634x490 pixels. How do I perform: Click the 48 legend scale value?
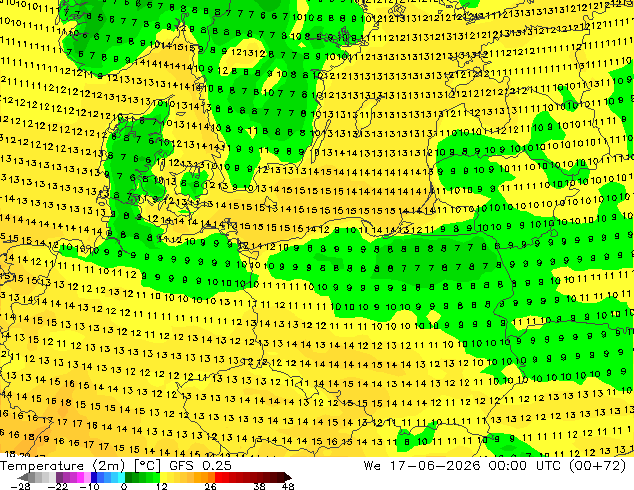pos(288,486)
